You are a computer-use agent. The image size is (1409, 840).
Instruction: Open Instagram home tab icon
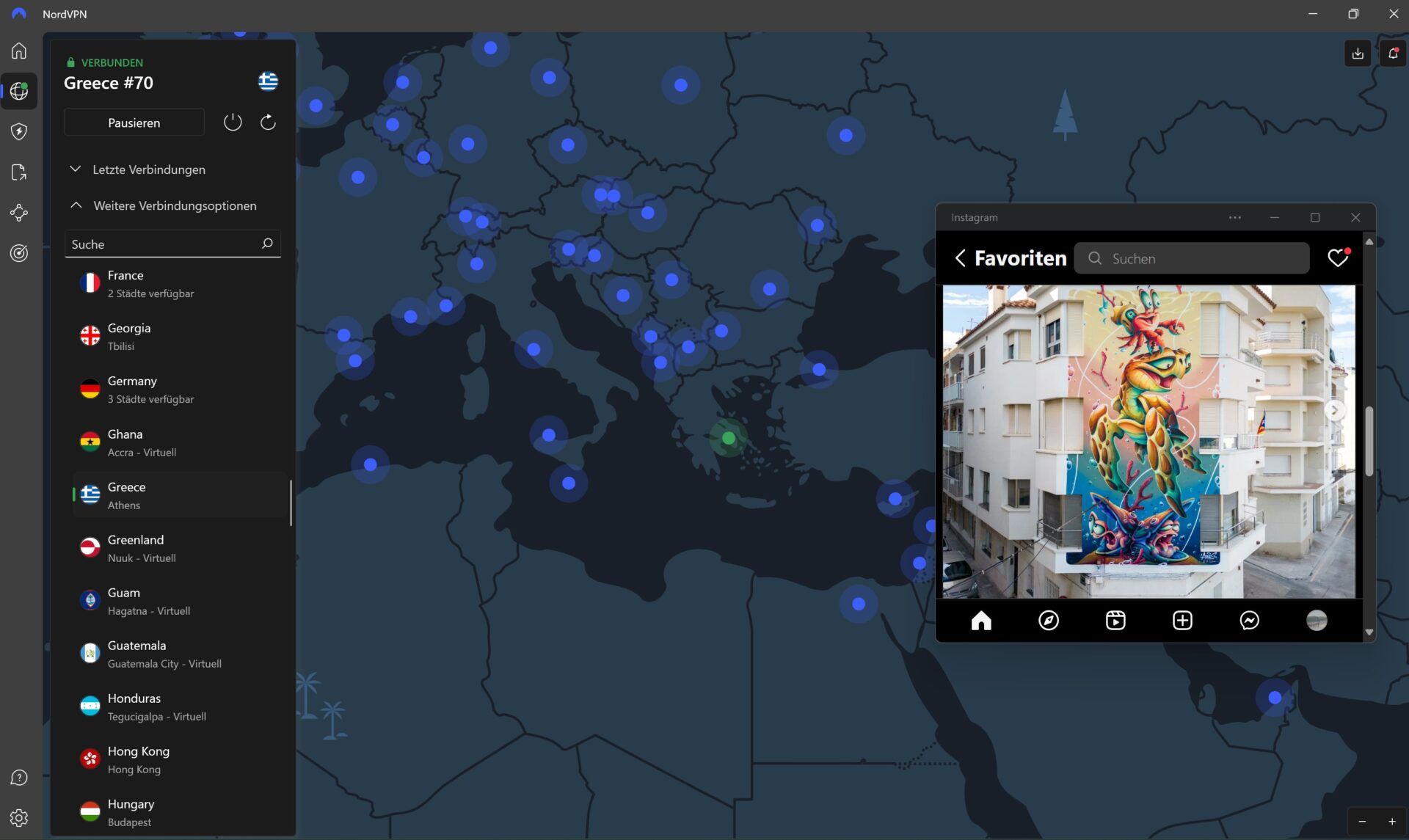(x=981, y=621)
